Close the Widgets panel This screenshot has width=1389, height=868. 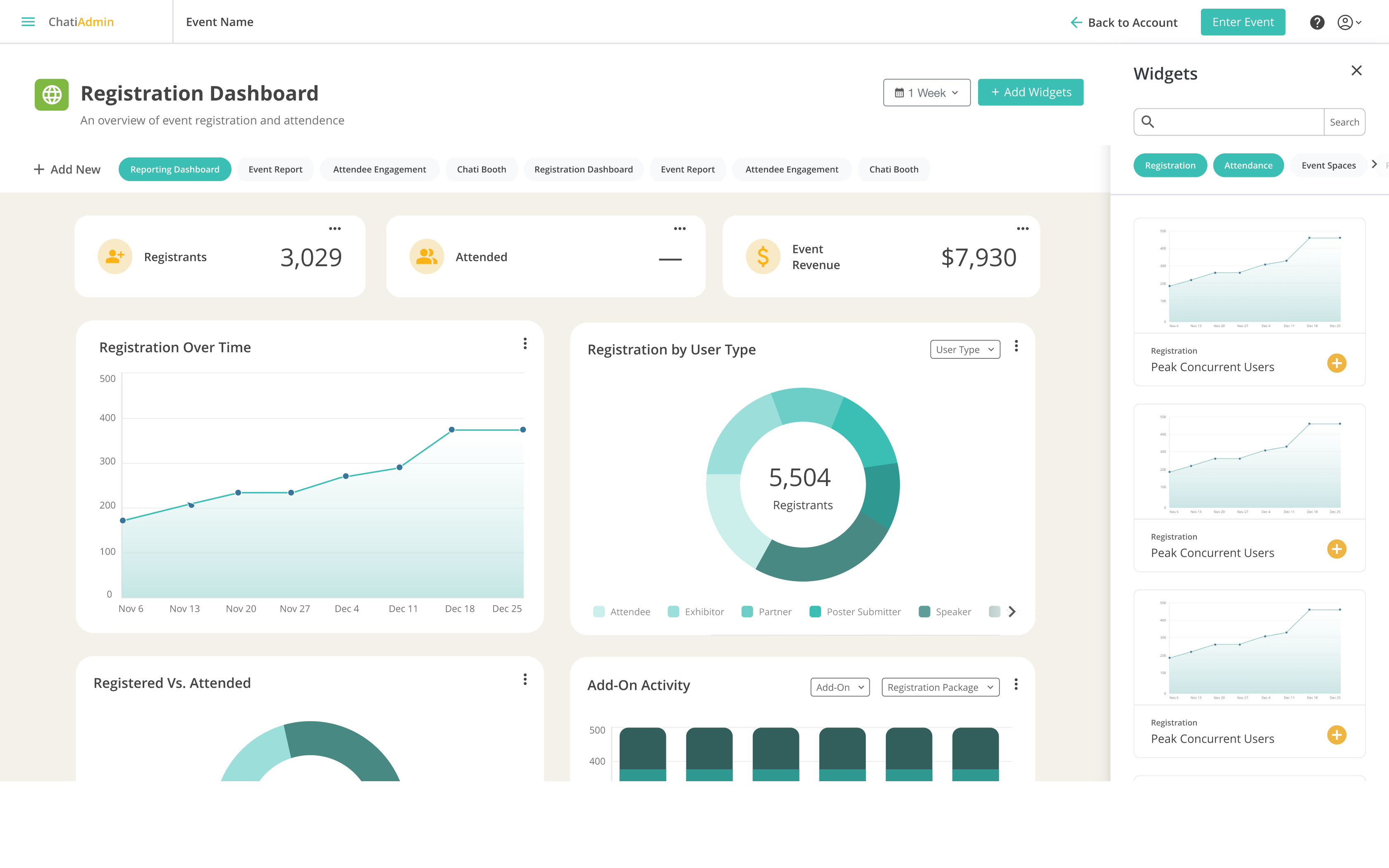pos(1356,71)
